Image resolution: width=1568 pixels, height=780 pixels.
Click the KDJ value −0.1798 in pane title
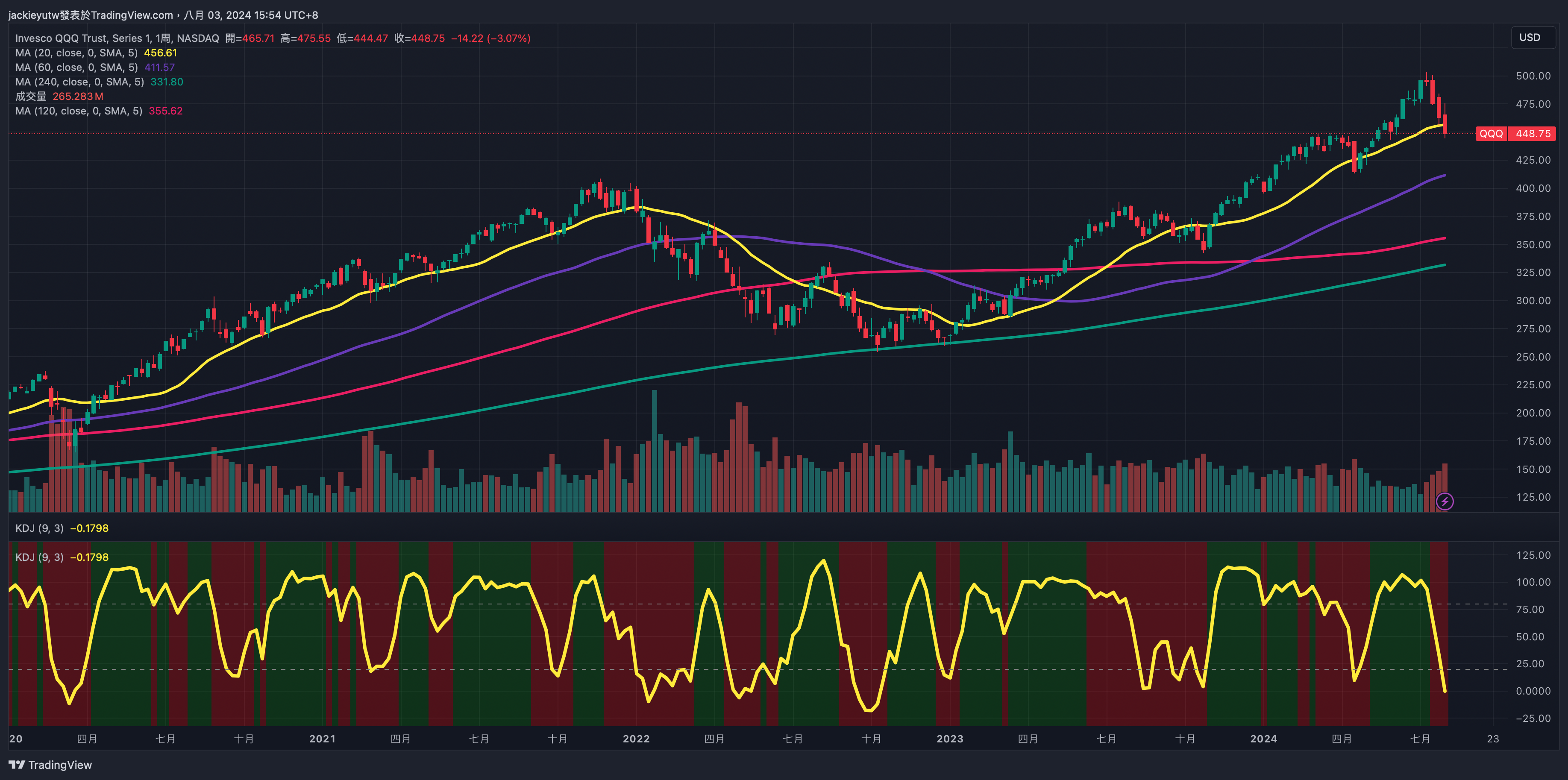click(x=89, y=528)
